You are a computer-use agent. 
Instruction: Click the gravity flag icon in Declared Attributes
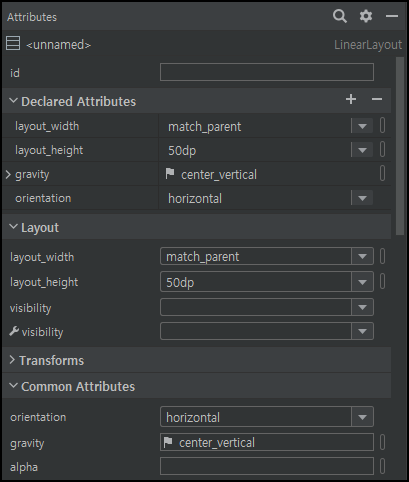click(170, 173)
